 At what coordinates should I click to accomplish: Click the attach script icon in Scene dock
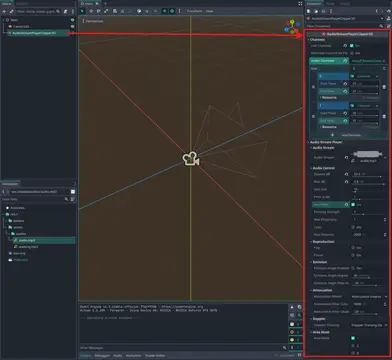click(66, 11)
